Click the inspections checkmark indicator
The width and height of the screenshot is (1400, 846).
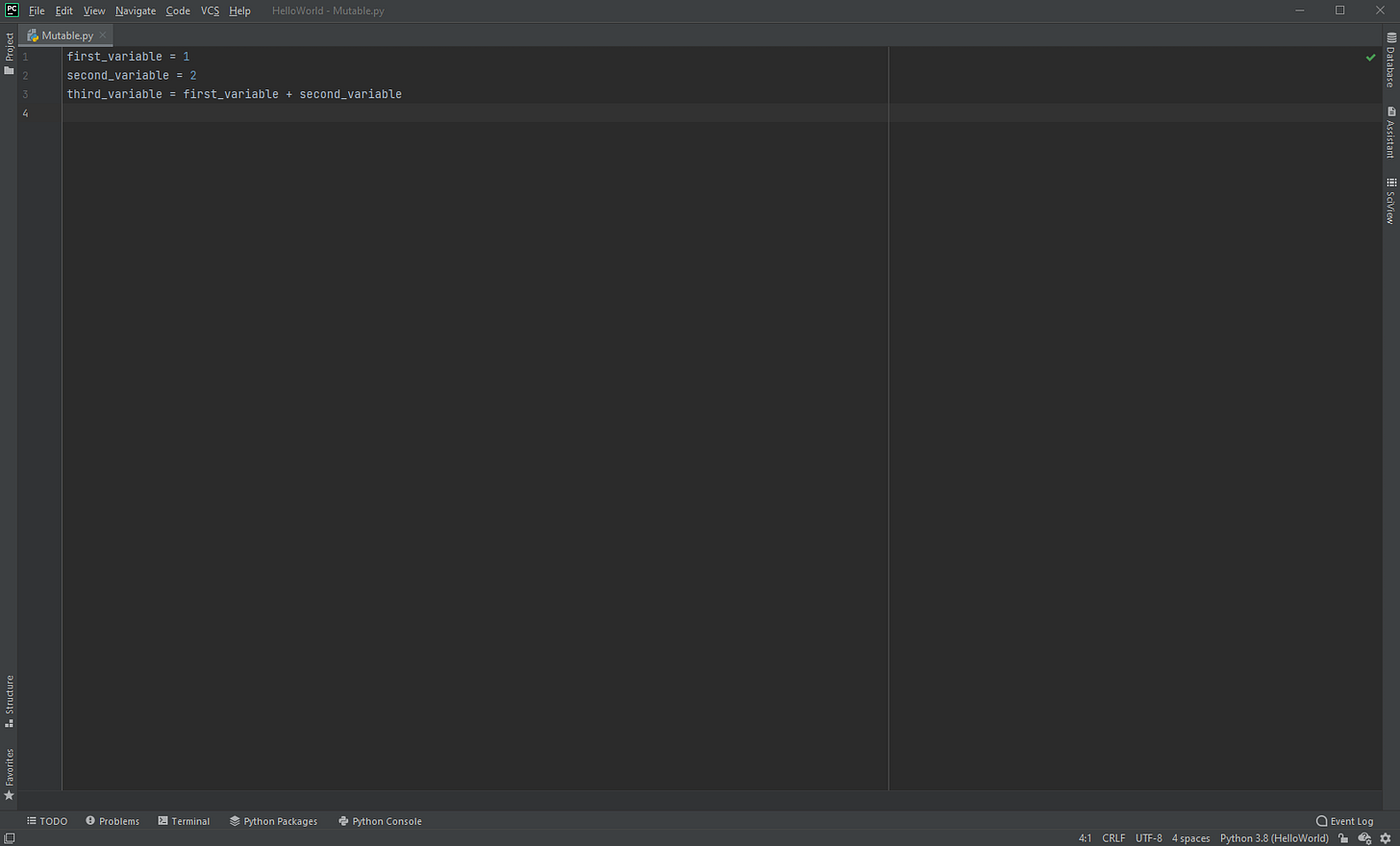pyautogui.click(x=1371, y=57)
